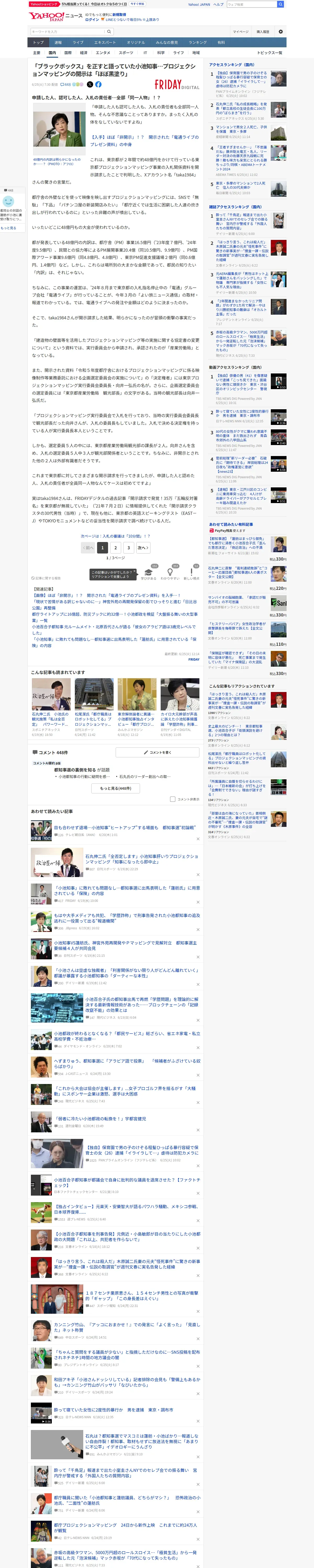Click the smiling face icon in left widget
The height and width of the screenshot is (1568, 314).
[9, 201]
